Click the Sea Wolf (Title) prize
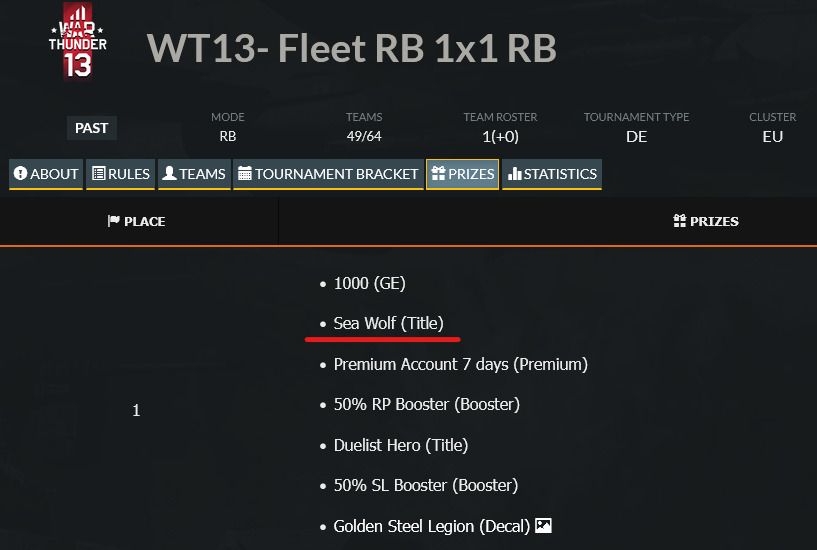 (388, 323)
